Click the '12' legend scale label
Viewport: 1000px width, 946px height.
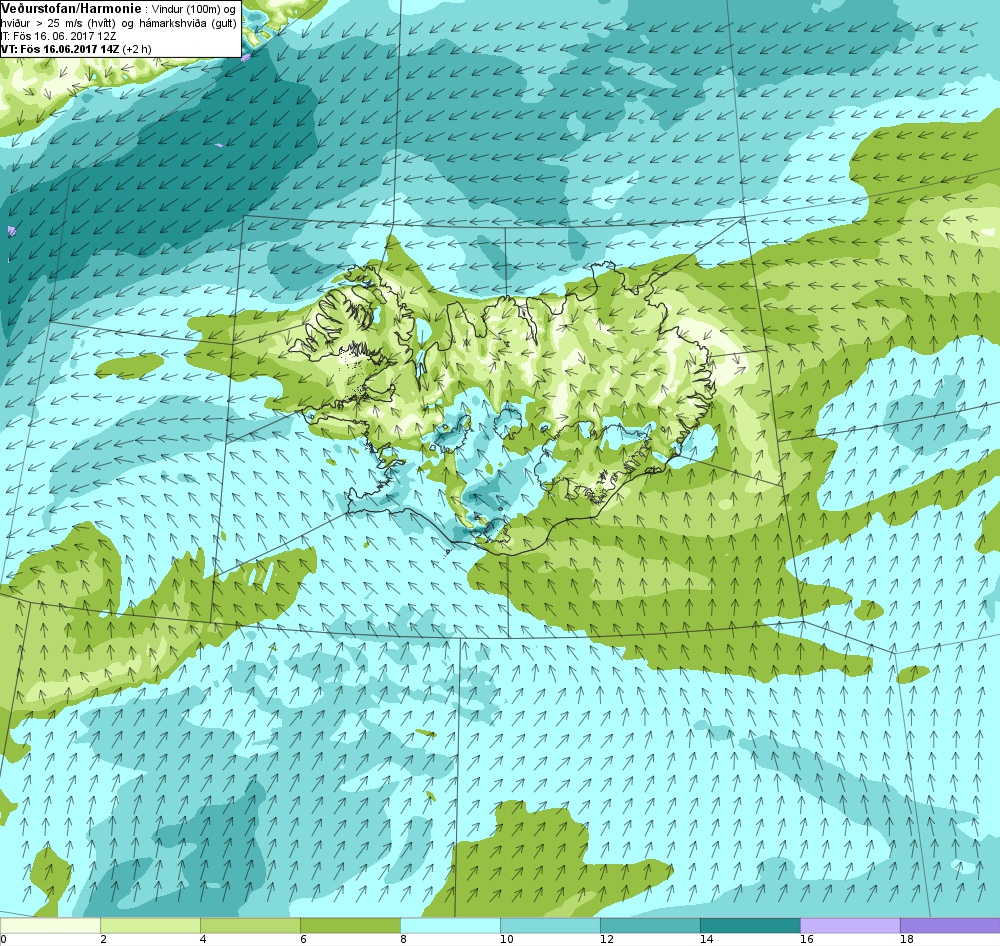[607, 939]
